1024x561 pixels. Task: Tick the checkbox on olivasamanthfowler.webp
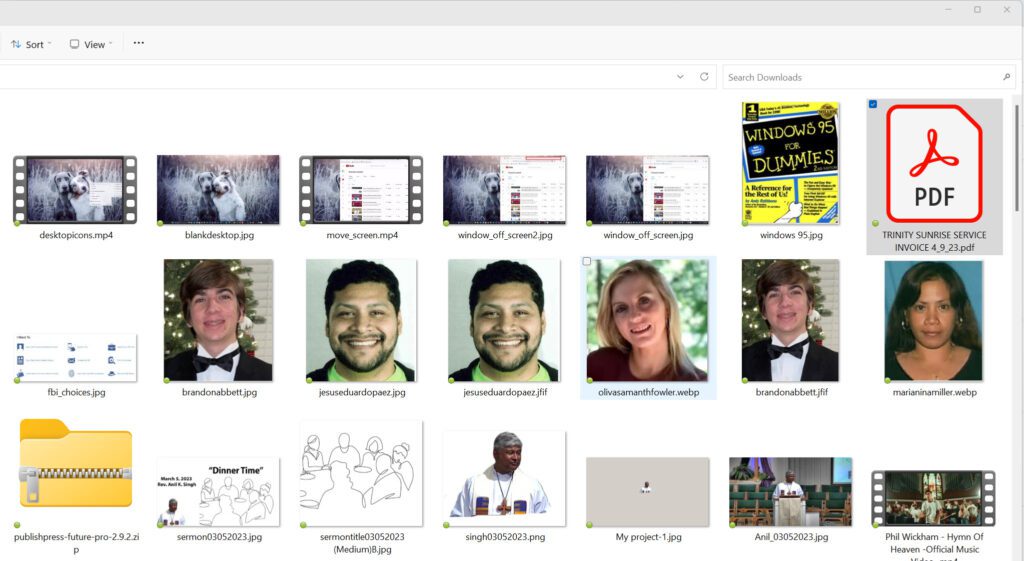coord(586,261)
